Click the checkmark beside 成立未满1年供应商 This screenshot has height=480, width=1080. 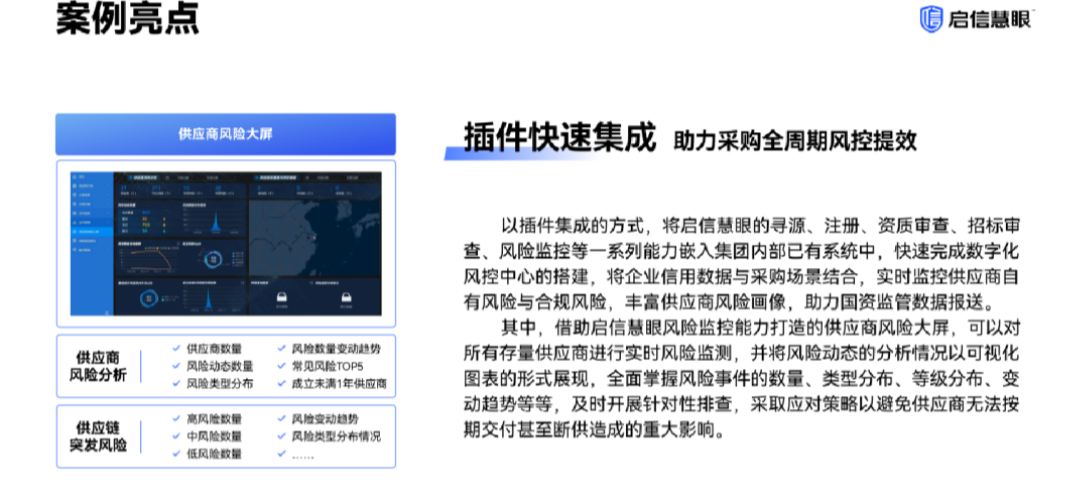pyautogui.click(x=282, y=384)
